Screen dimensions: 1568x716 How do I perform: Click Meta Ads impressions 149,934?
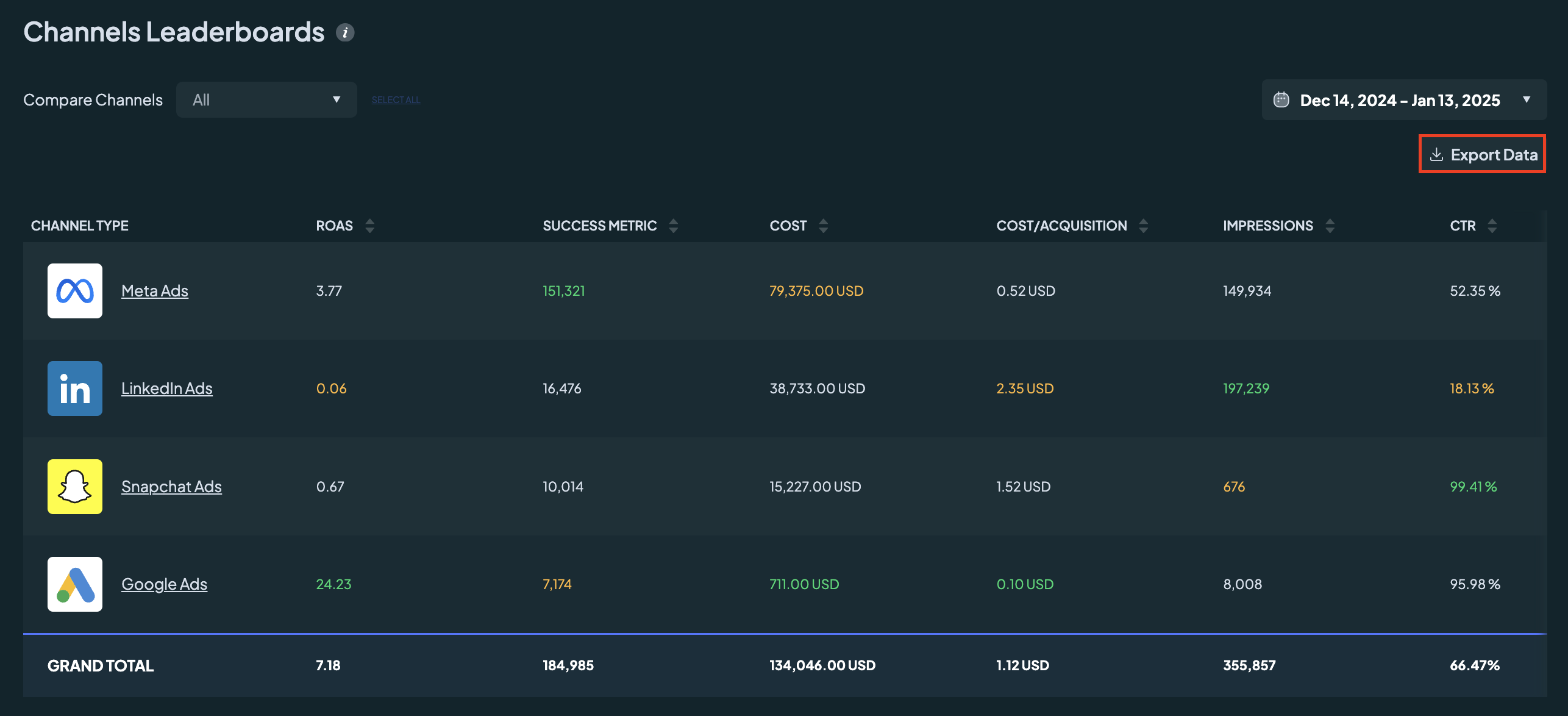1247,291
